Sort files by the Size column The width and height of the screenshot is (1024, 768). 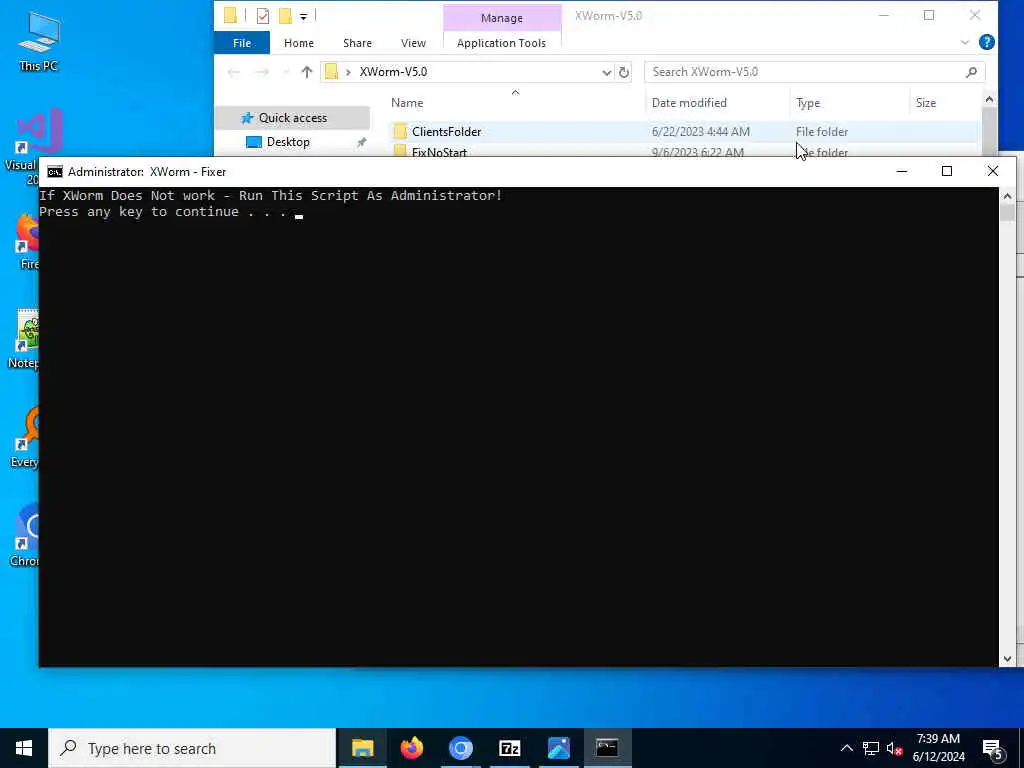(x=925, y=103)
